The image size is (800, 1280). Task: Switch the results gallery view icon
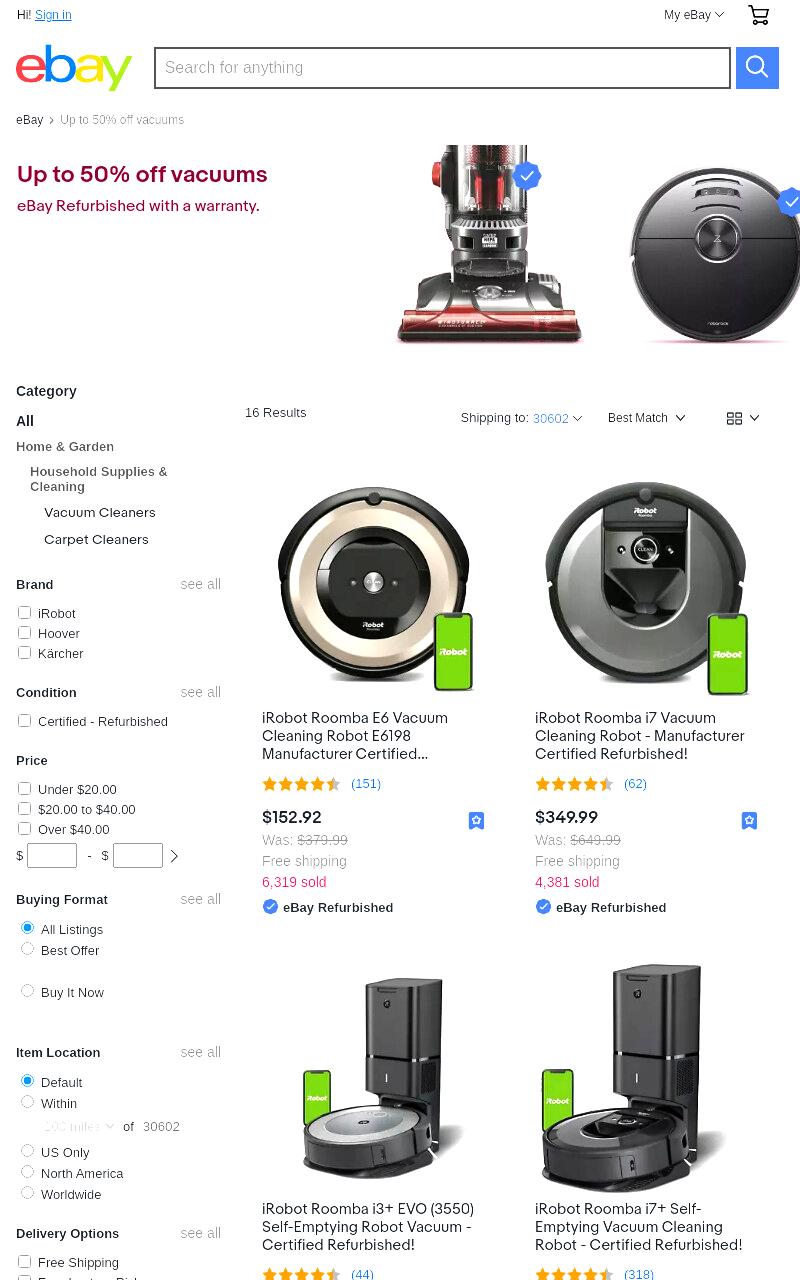pyautogui.click(x=743, y=418)
